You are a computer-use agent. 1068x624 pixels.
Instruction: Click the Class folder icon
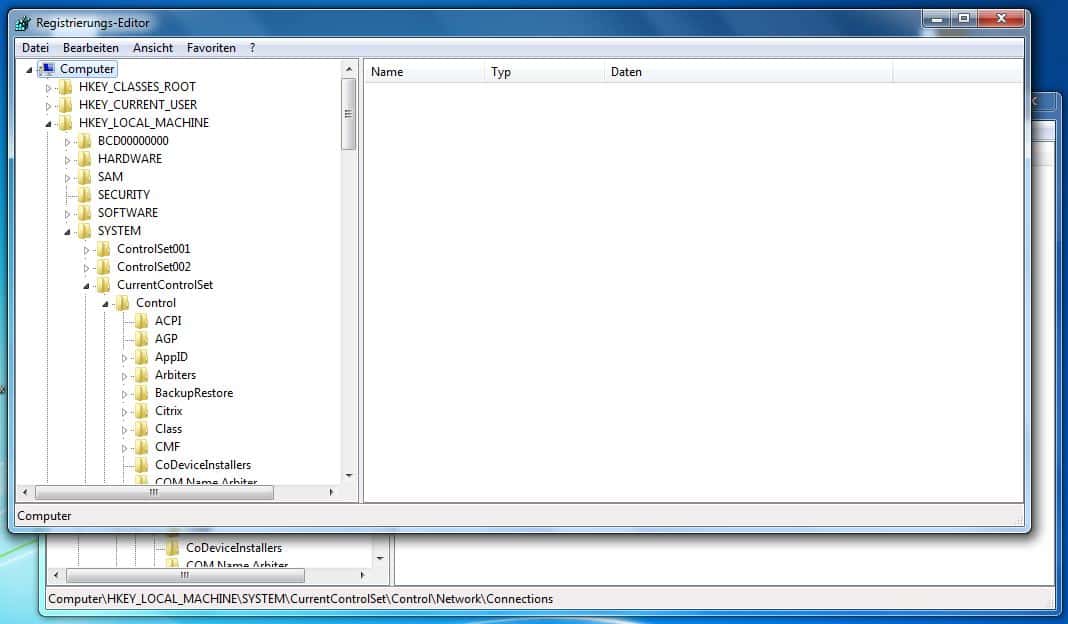coord(142,429)
